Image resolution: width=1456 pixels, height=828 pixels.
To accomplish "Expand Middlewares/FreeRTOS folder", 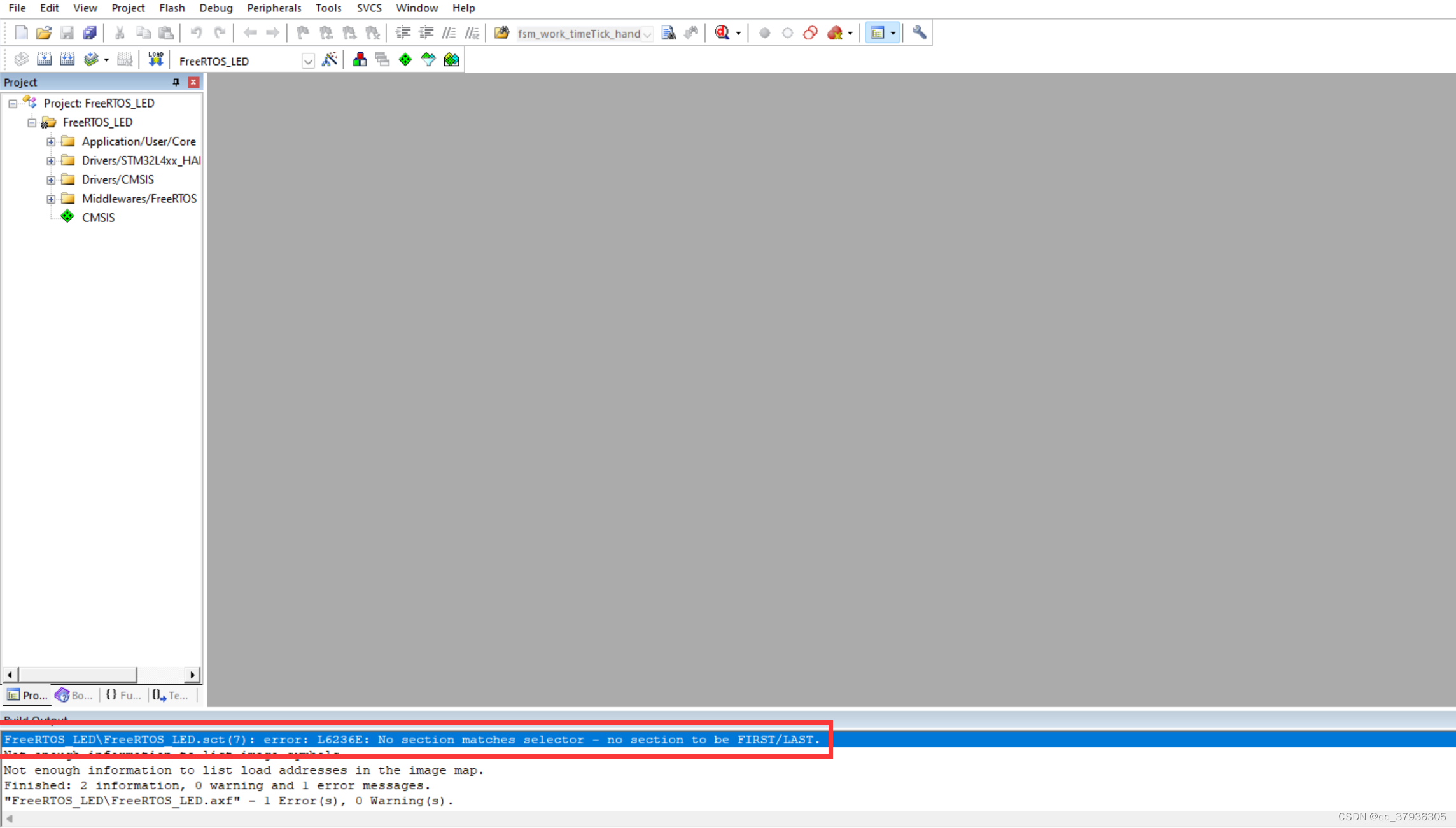I will point(51,199).
